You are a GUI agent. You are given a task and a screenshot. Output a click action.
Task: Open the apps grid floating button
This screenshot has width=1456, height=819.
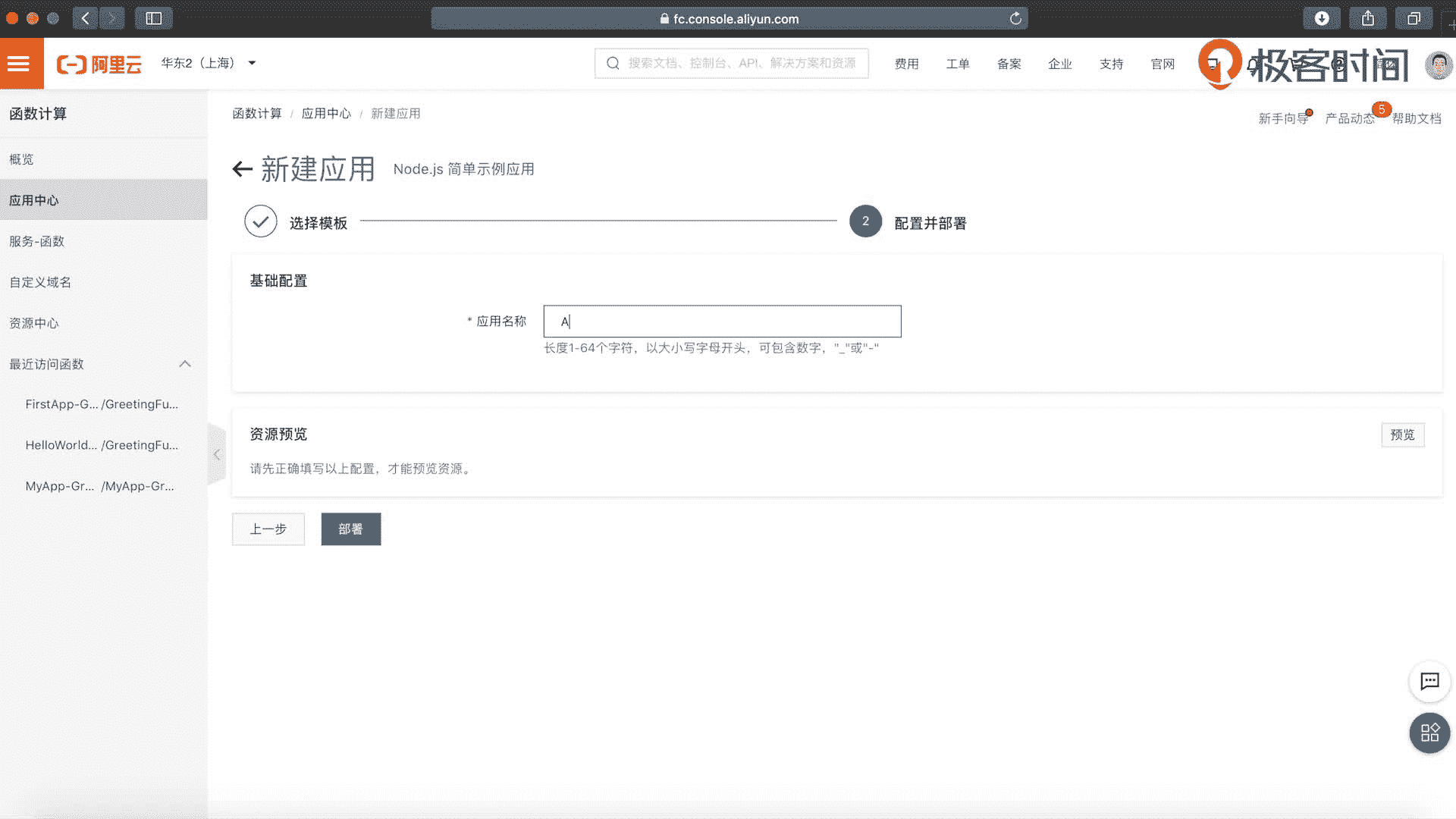coord(1429,733)
